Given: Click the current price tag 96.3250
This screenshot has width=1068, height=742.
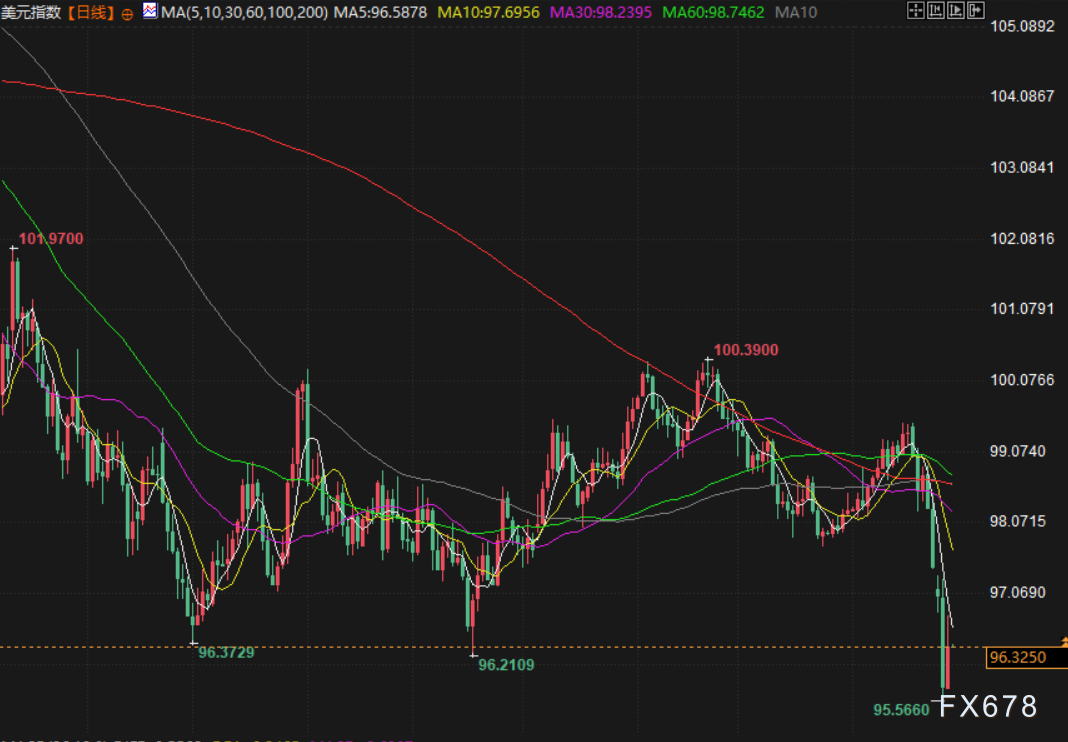Looking at the screenshot, I should 1026,658.
